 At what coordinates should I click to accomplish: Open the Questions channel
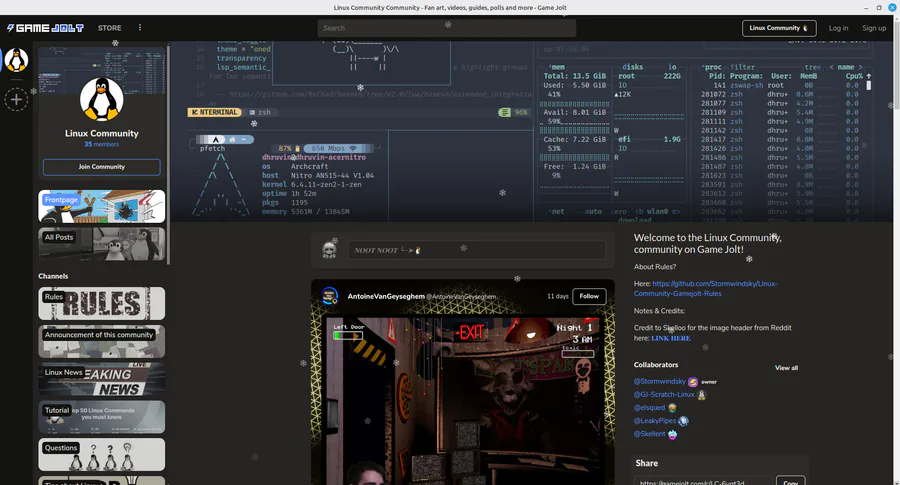point(102,455)
